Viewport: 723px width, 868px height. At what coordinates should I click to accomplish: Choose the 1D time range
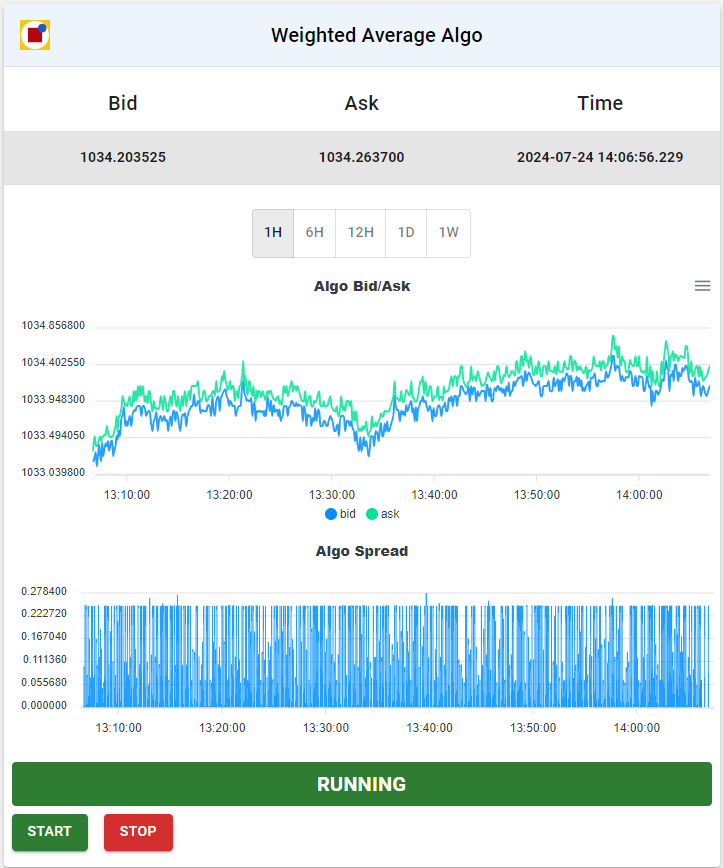[406, 233]
